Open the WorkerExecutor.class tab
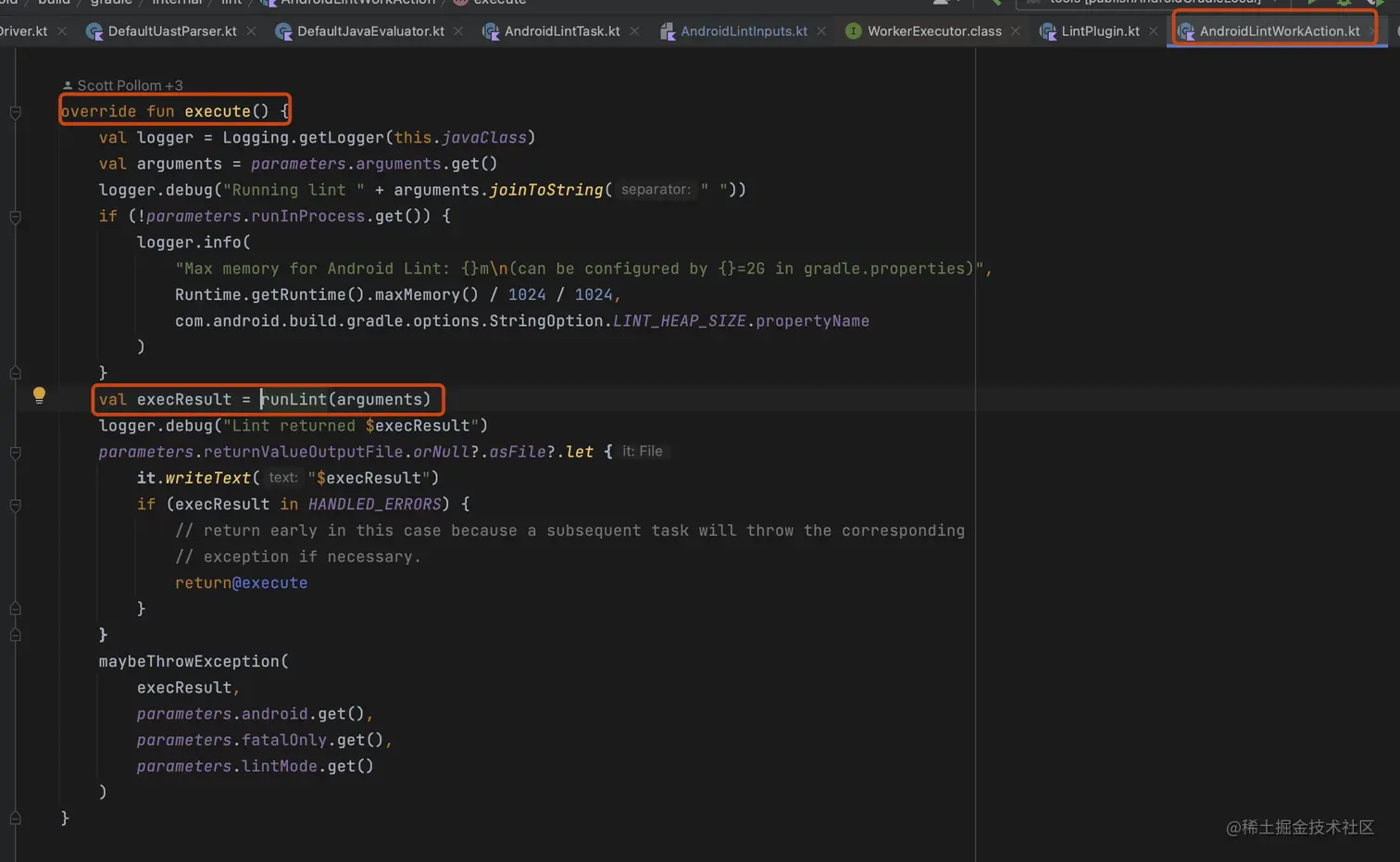 pyautogui.click(x=934, y=31)
